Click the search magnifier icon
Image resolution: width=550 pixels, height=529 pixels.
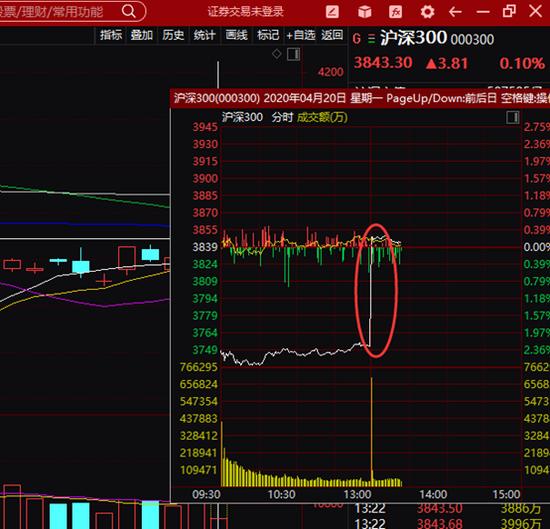(129, 11)
